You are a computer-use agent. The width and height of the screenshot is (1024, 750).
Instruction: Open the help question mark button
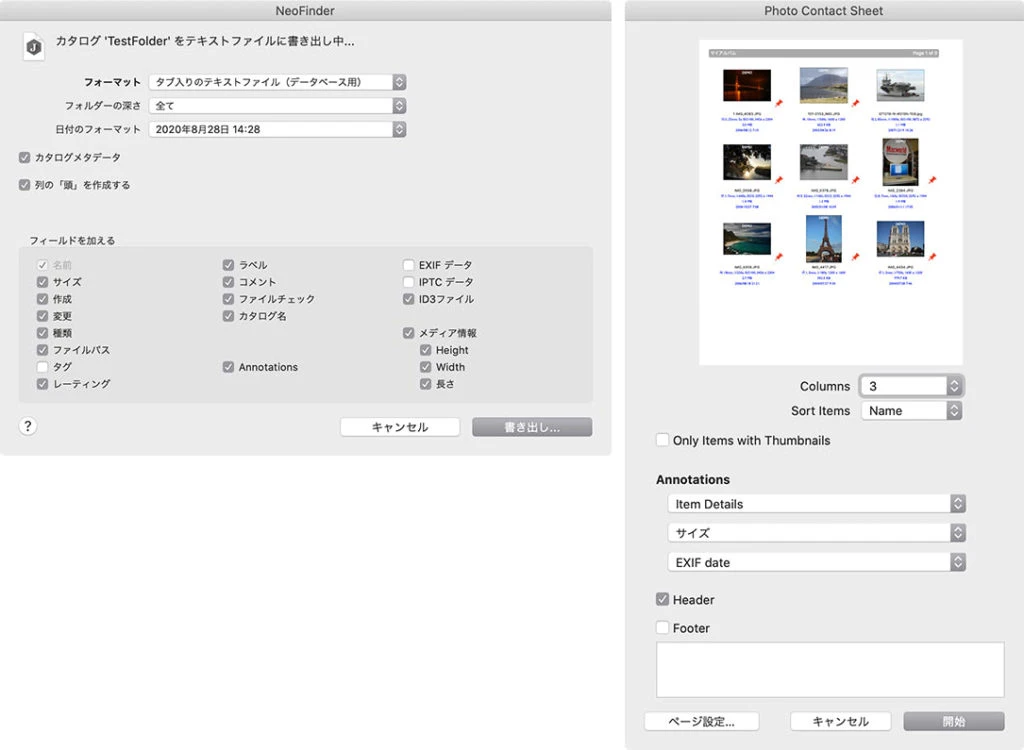click(27, 426)
